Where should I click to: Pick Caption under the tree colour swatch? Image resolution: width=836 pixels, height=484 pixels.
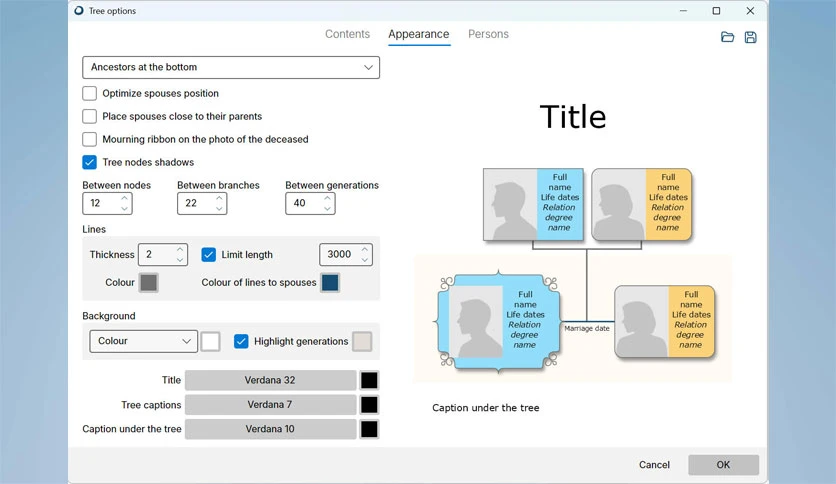369,429
